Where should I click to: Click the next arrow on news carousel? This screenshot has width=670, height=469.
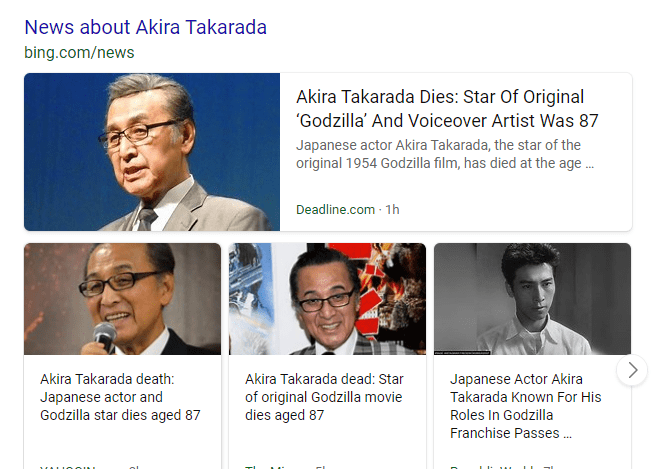click(x=632, y=370)
